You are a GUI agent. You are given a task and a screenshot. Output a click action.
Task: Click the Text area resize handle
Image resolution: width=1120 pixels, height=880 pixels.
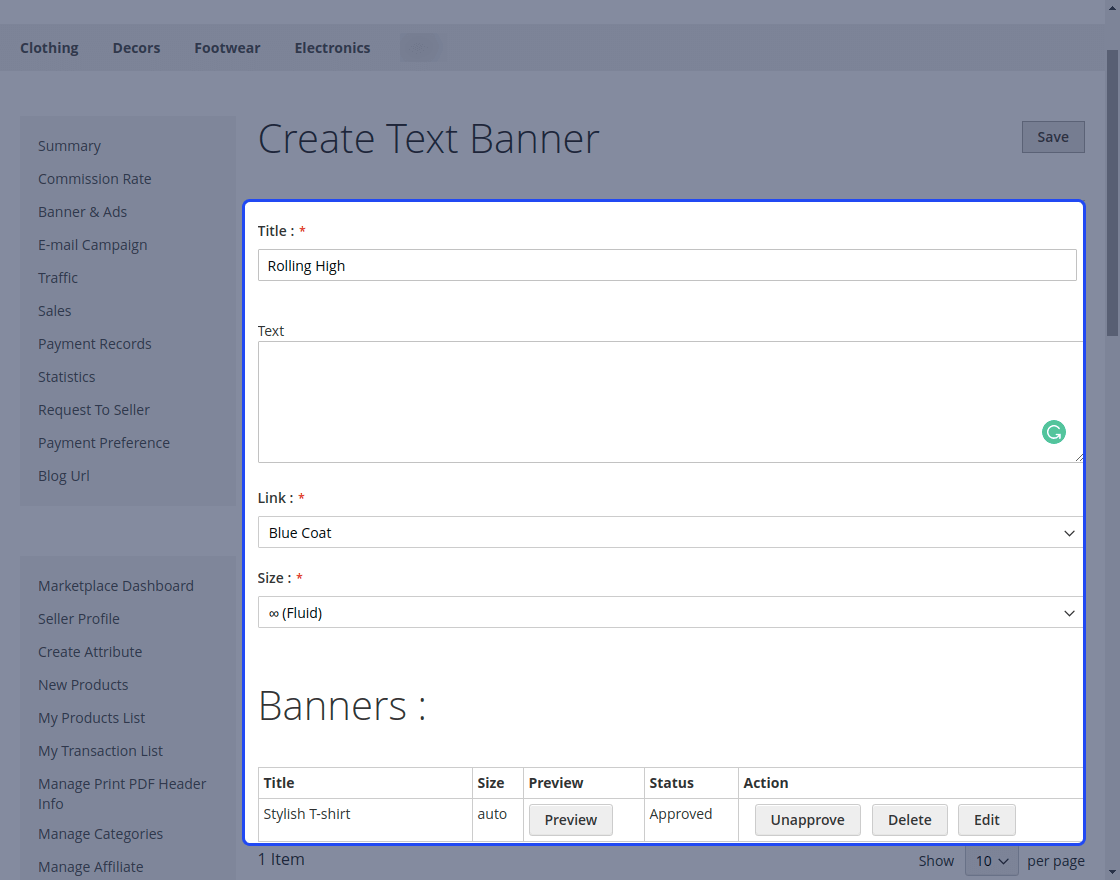(1079, 458)
